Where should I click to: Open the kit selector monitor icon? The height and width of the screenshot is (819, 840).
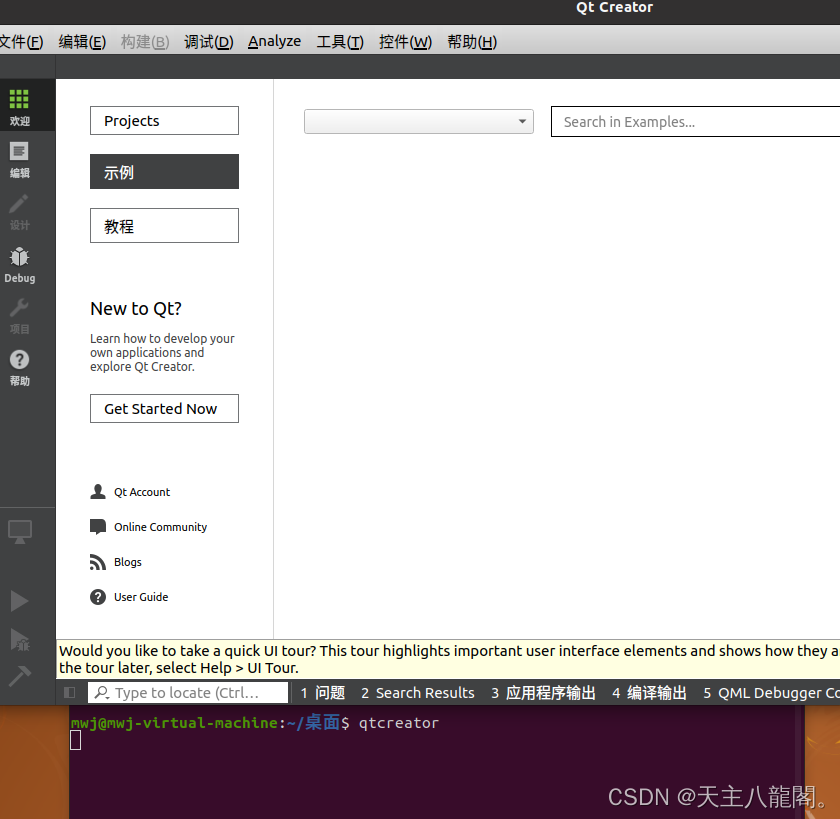20,532
